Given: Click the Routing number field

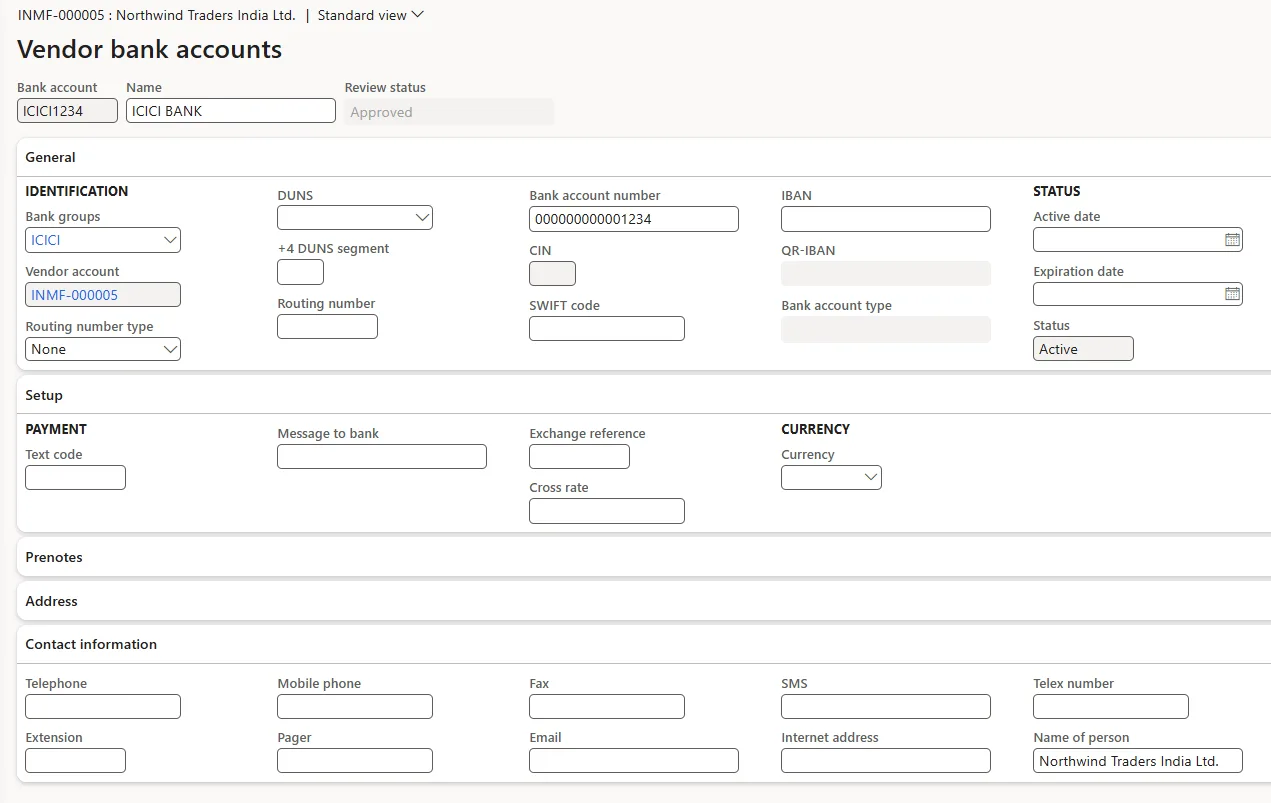Looking at the screenshot, I should [x=327, y=326].
